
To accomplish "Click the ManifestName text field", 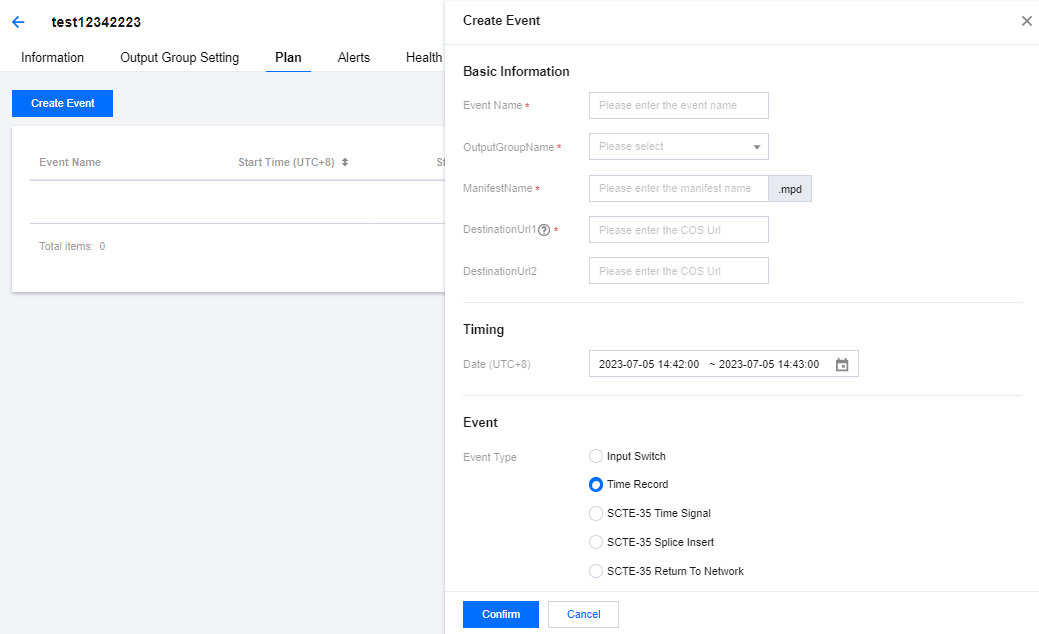I will click(678, 189).
